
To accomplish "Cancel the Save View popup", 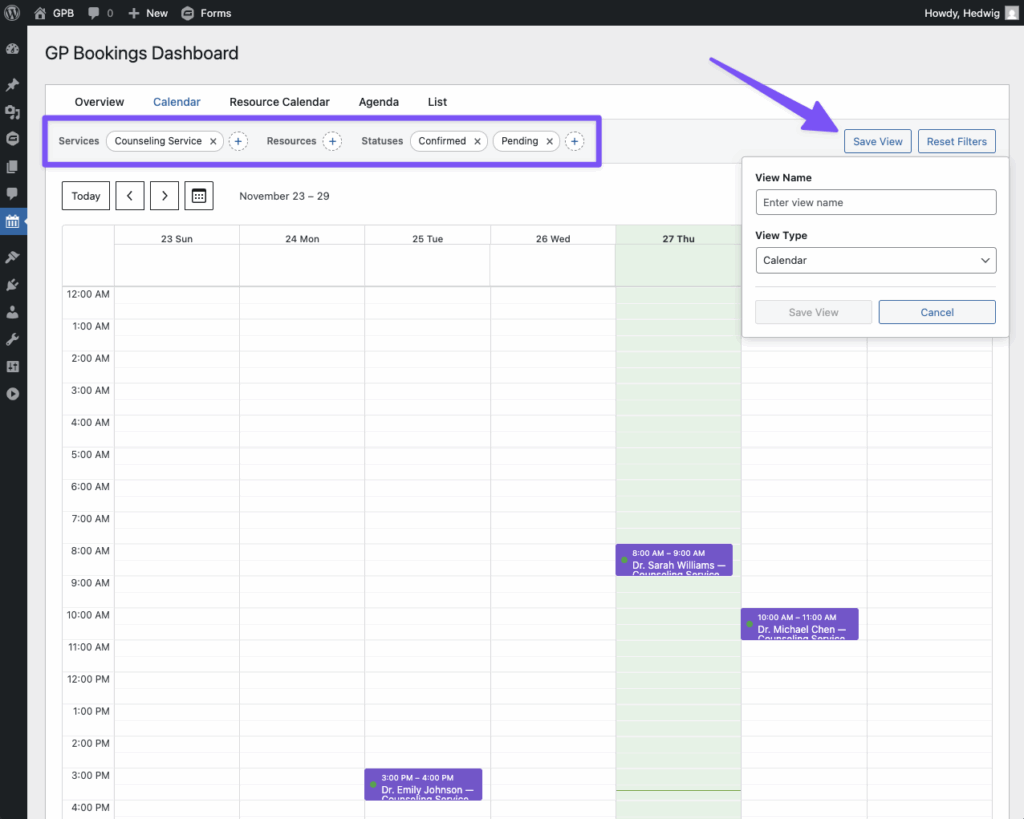I will click(936, 312).
